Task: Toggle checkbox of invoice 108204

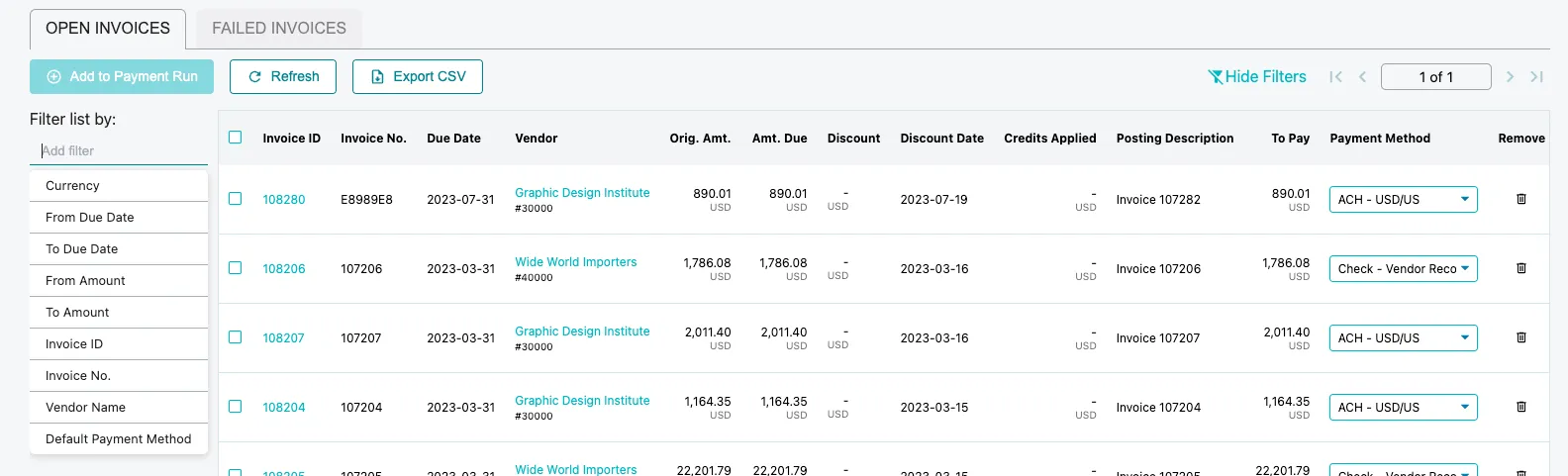Action: coord(235,406)
